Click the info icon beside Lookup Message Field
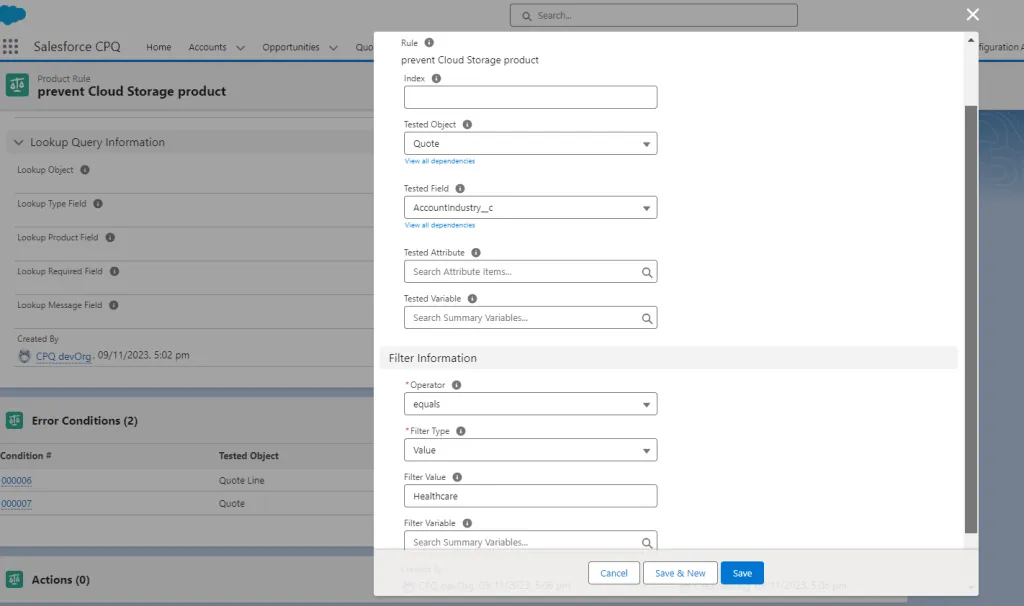Screen dimensions: 1024x606 [114, 305]
